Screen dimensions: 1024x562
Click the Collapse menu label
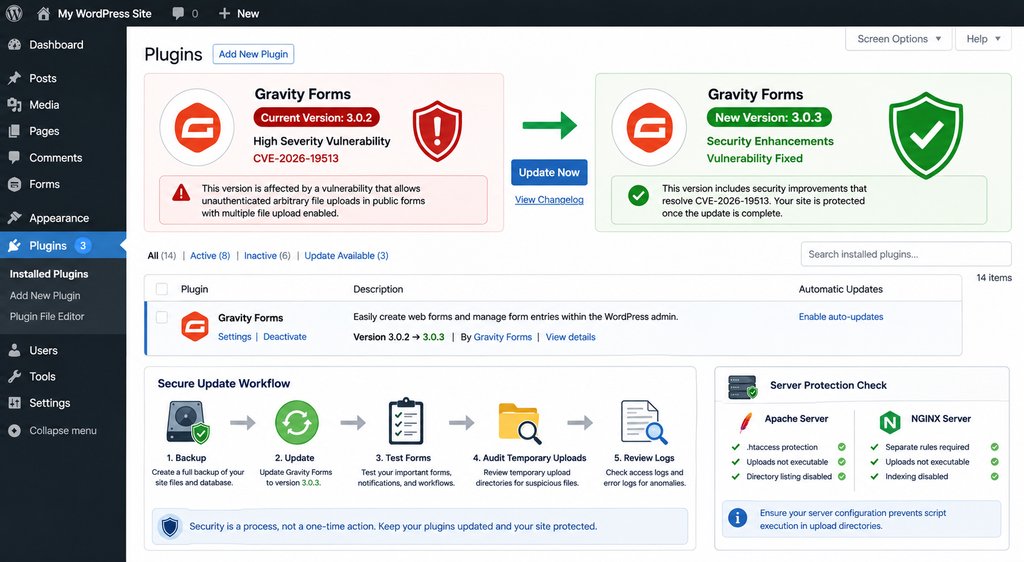tap(63, 431)
